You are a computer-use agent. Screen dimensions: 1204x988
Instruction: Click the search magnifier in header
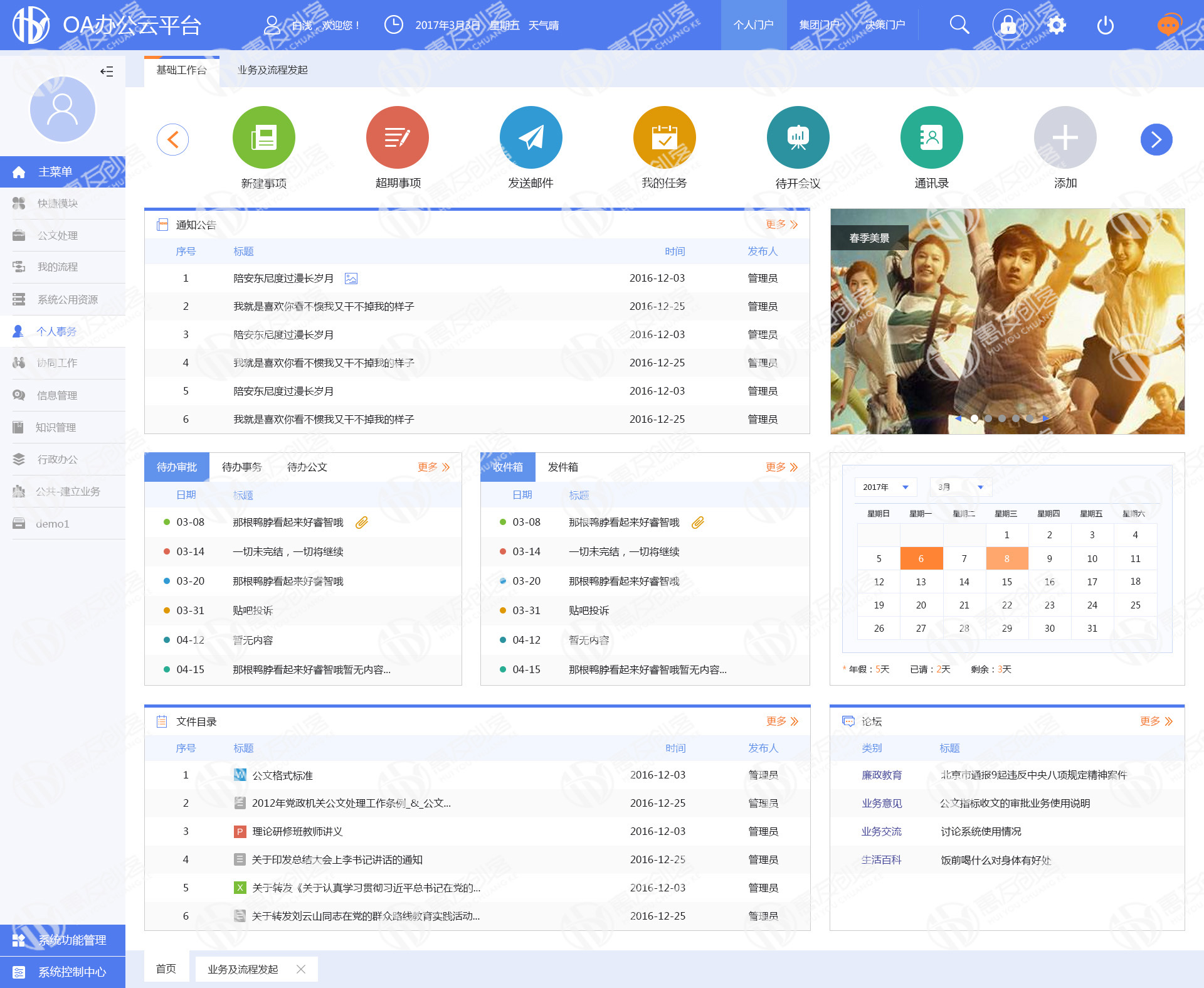959,25
